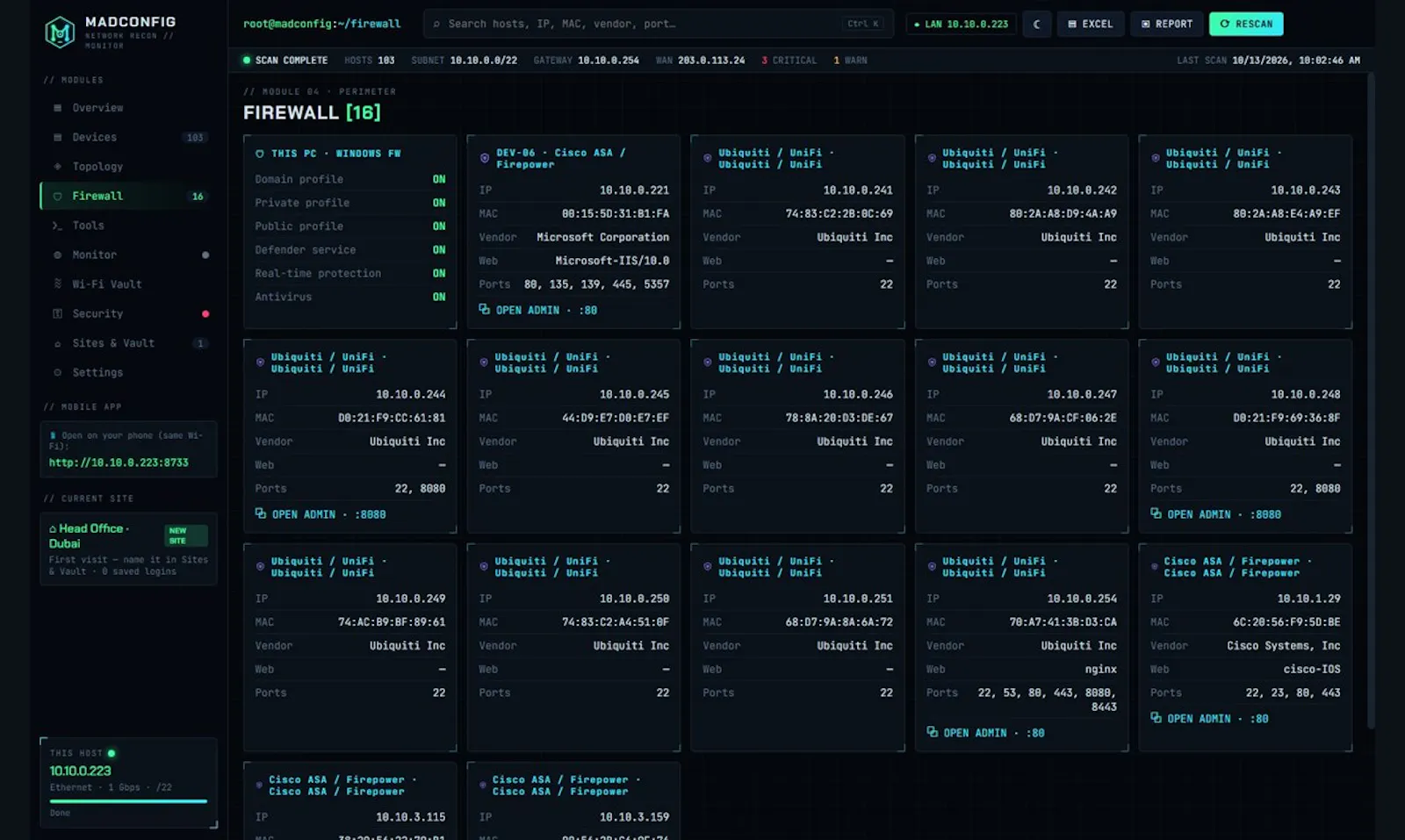
Task: Open admin :80 on DEV-06 card
Action: [537, 310]
